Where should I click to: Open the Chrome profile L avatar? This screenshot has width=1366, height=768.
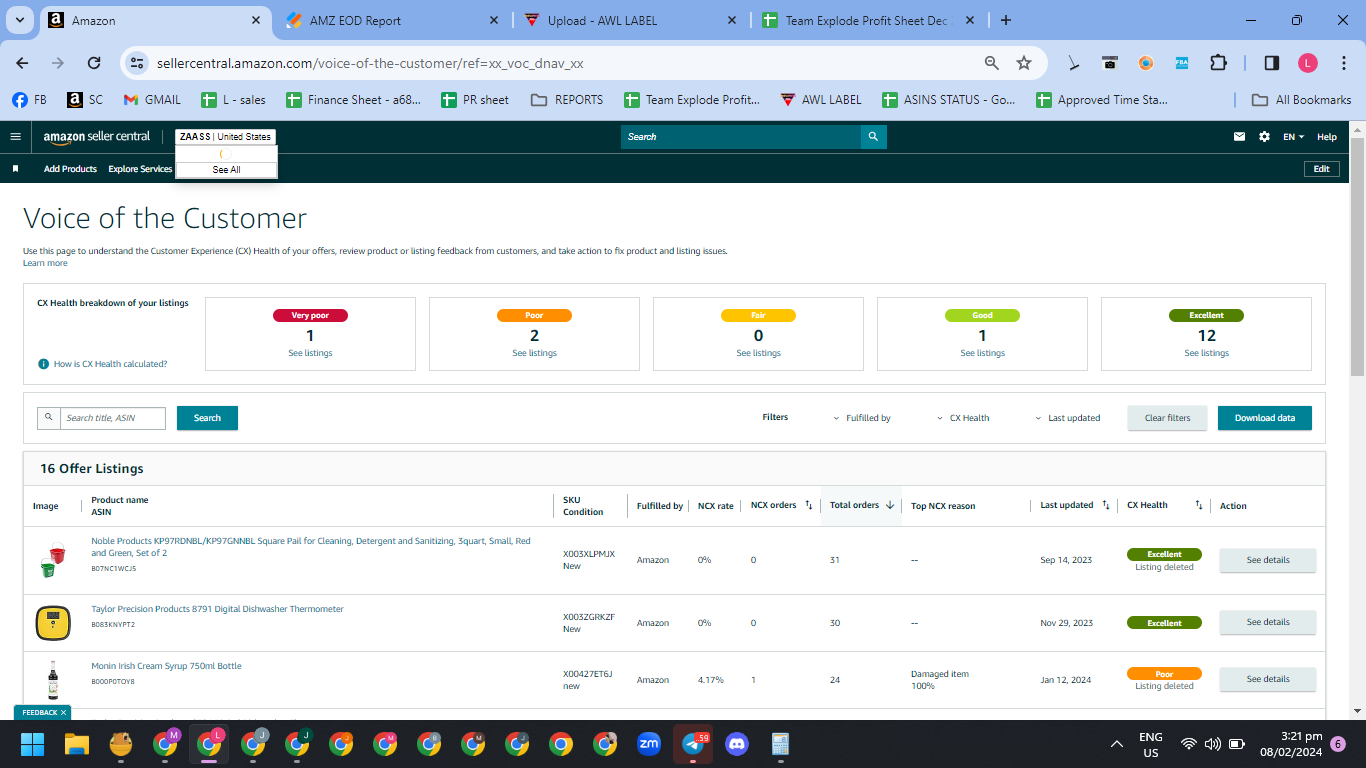pos(1308,63)
